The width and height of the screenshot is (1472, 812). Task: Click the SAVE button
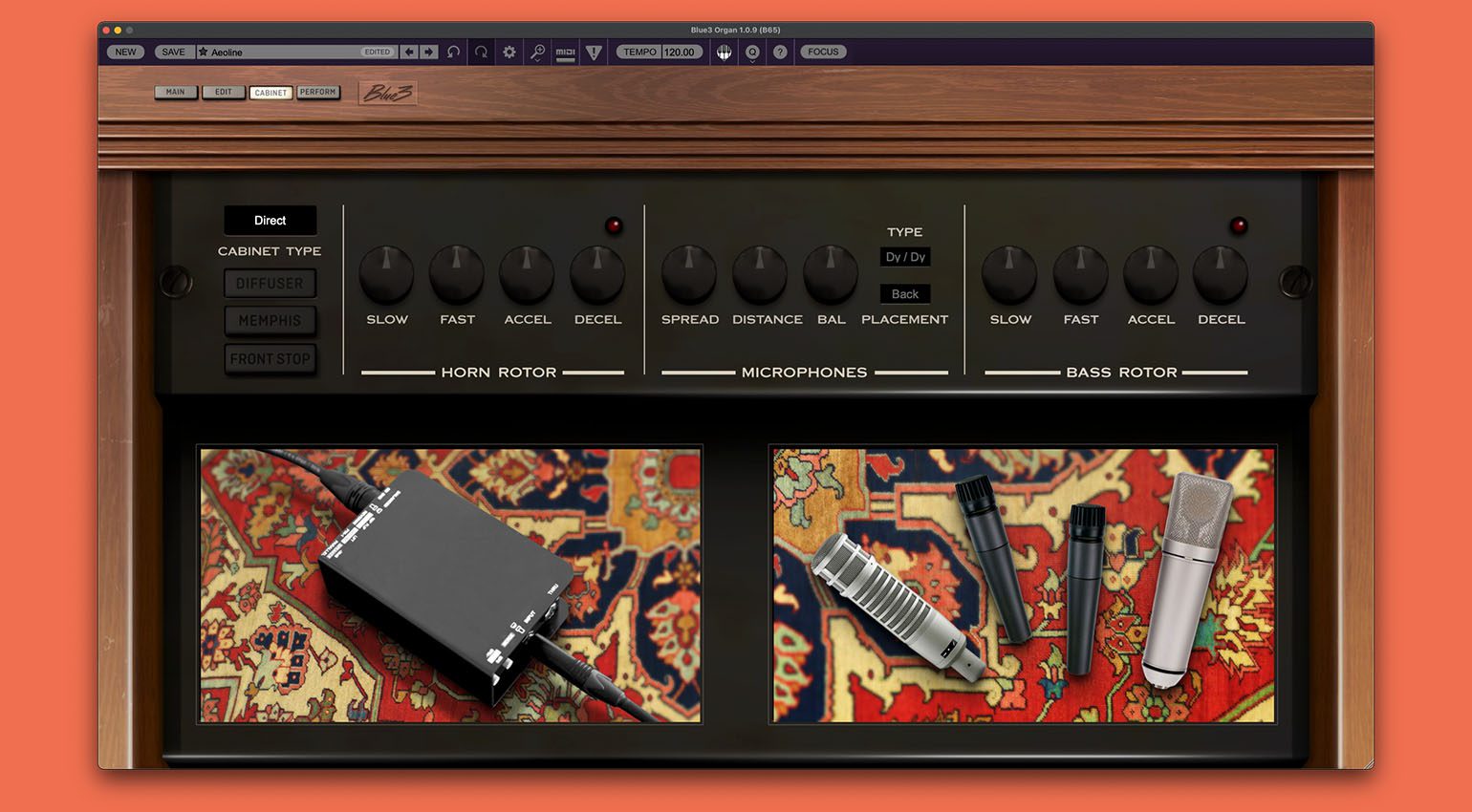pyautogui.click(x=173, y=52)
